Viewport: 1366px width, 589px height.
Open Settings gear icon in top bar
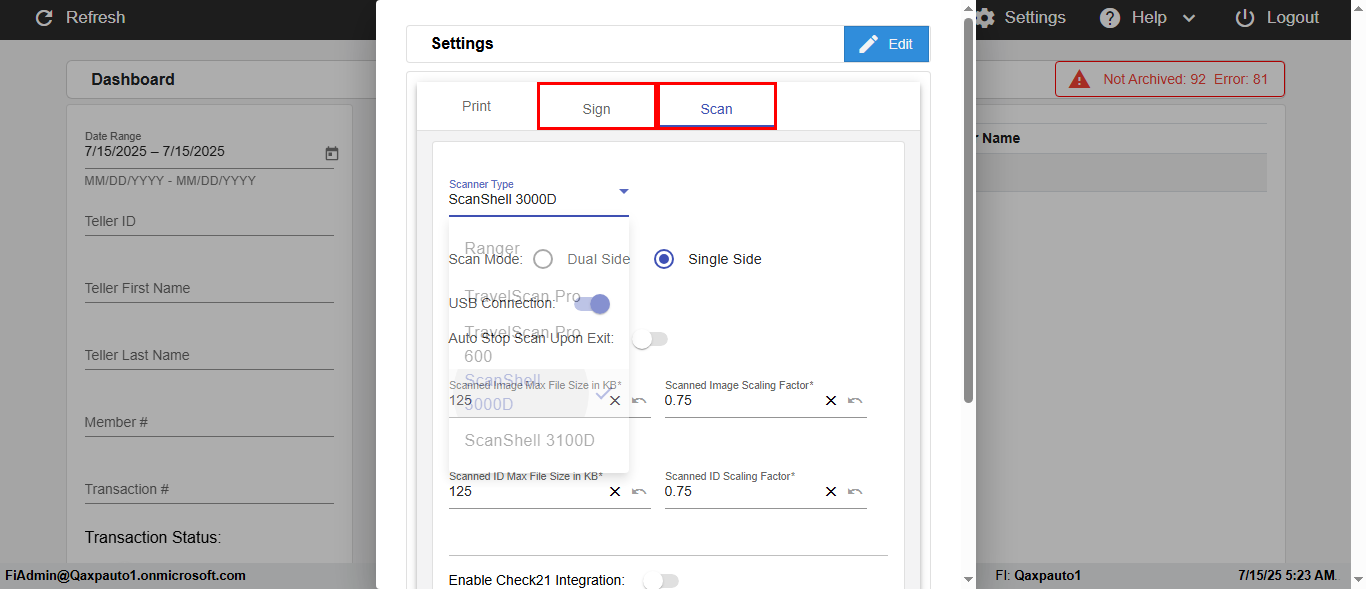[986, 18]
